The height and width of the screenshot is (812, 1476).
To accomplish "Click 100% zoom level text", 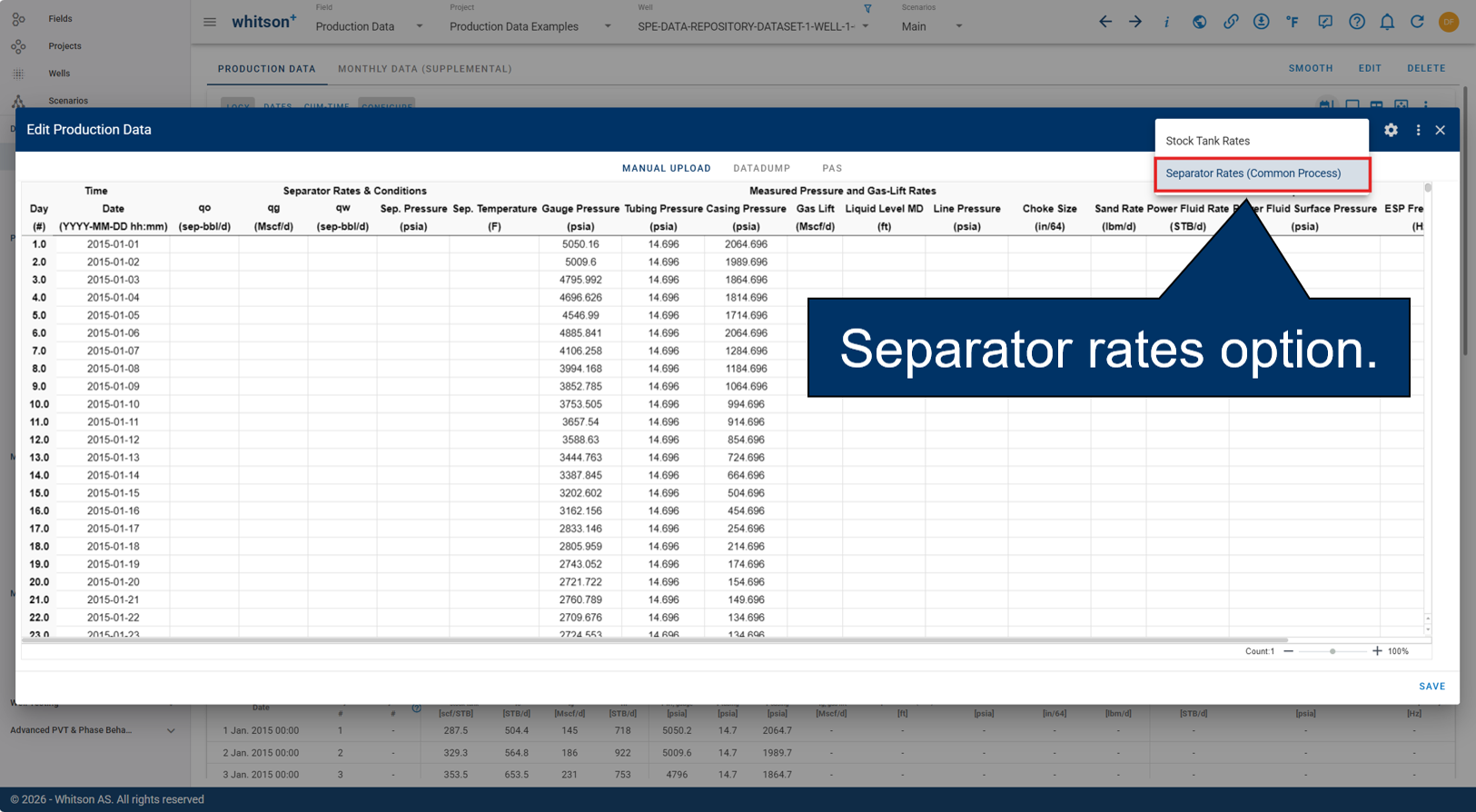I will coord(1398,651).
